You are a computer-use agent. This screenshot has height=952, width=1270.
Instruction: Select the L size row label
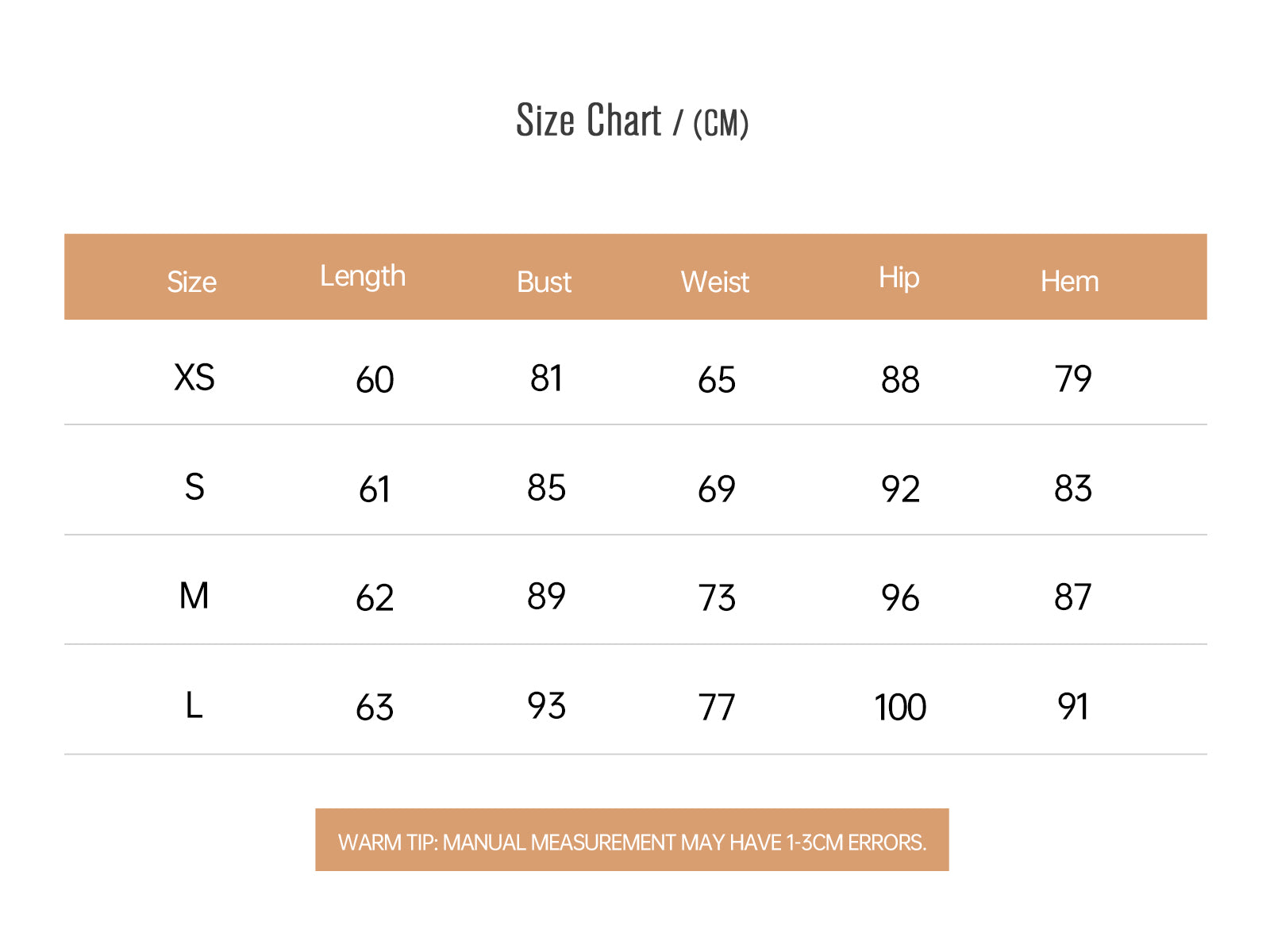coord(194,705)
